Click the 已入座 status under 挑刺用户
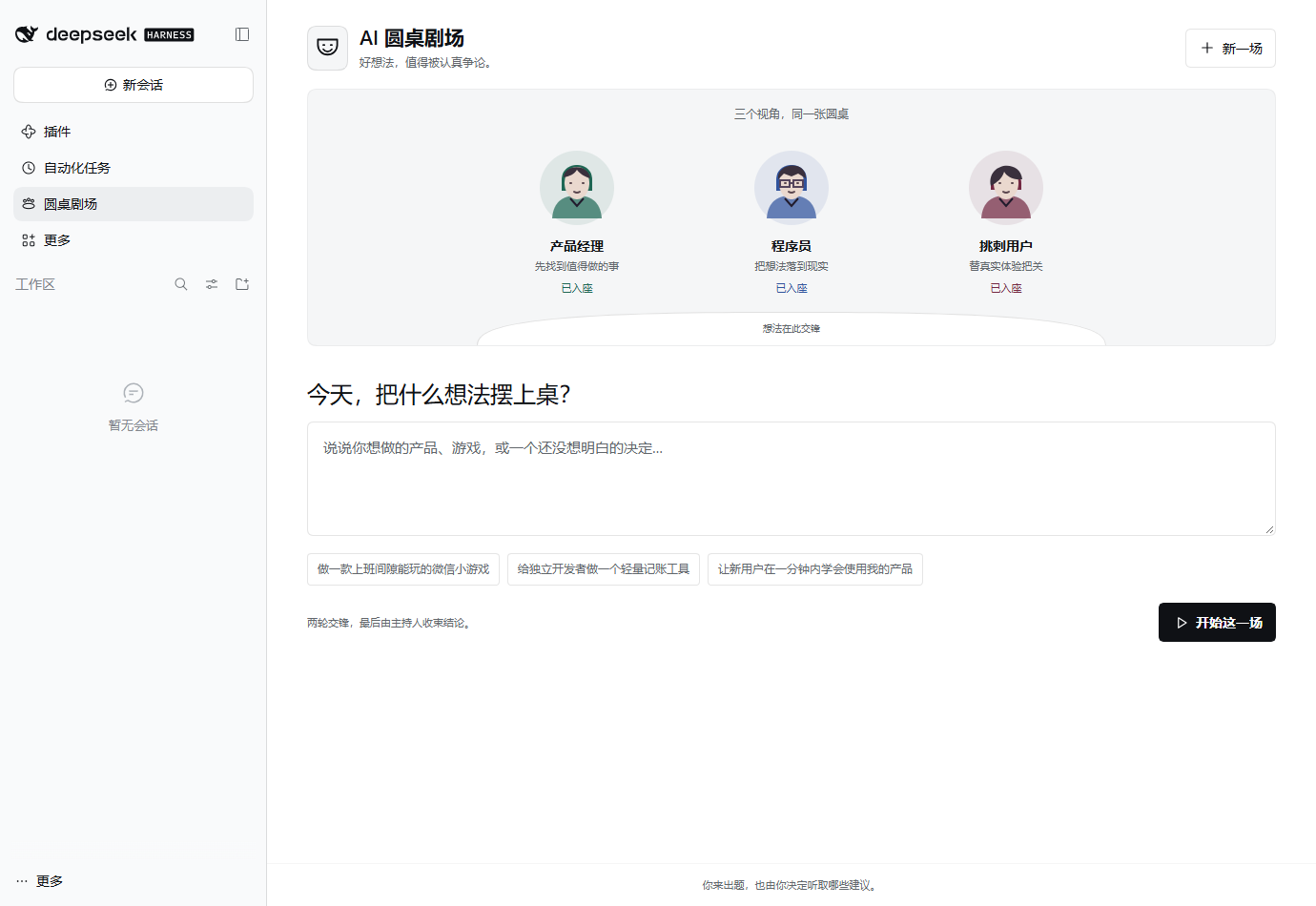This screenshot has height=906, width=1316. 1006,288
